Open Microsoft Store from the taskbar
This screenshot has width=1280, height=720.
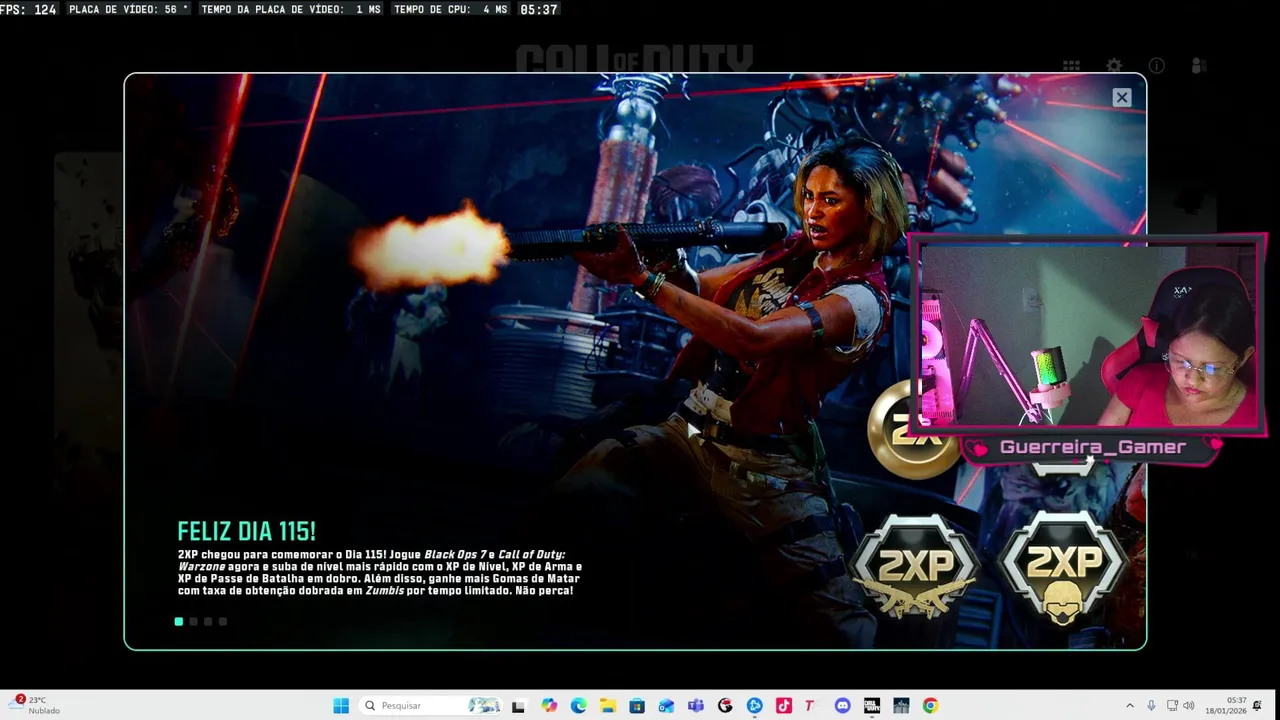(637, 706)
